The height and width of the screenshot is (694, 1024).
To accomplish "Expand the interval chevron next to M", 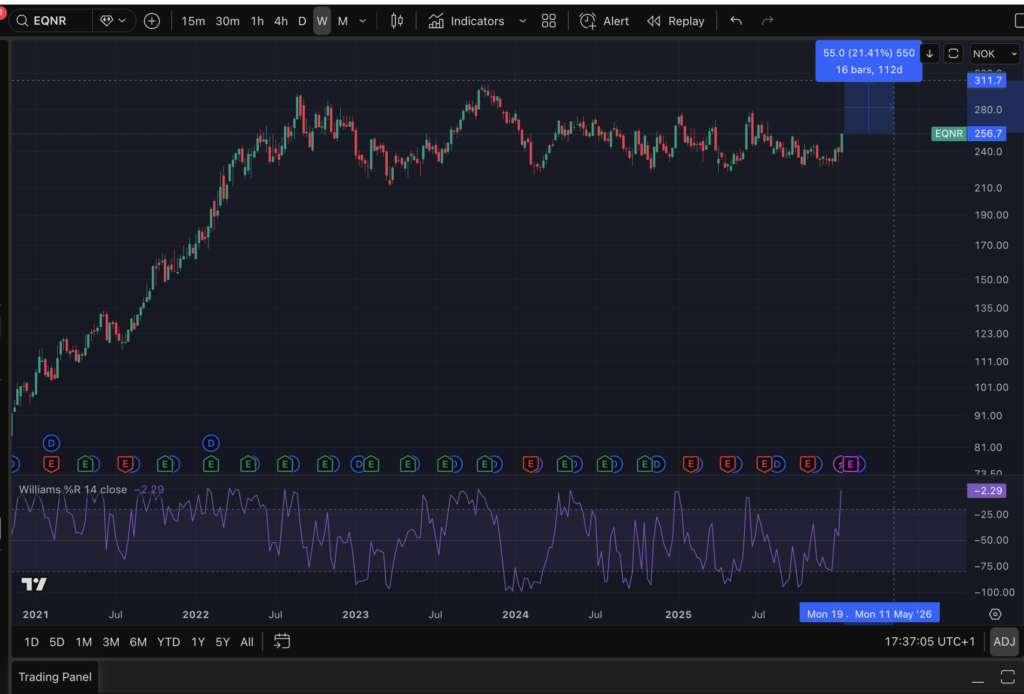I will [x=361, y=20].
